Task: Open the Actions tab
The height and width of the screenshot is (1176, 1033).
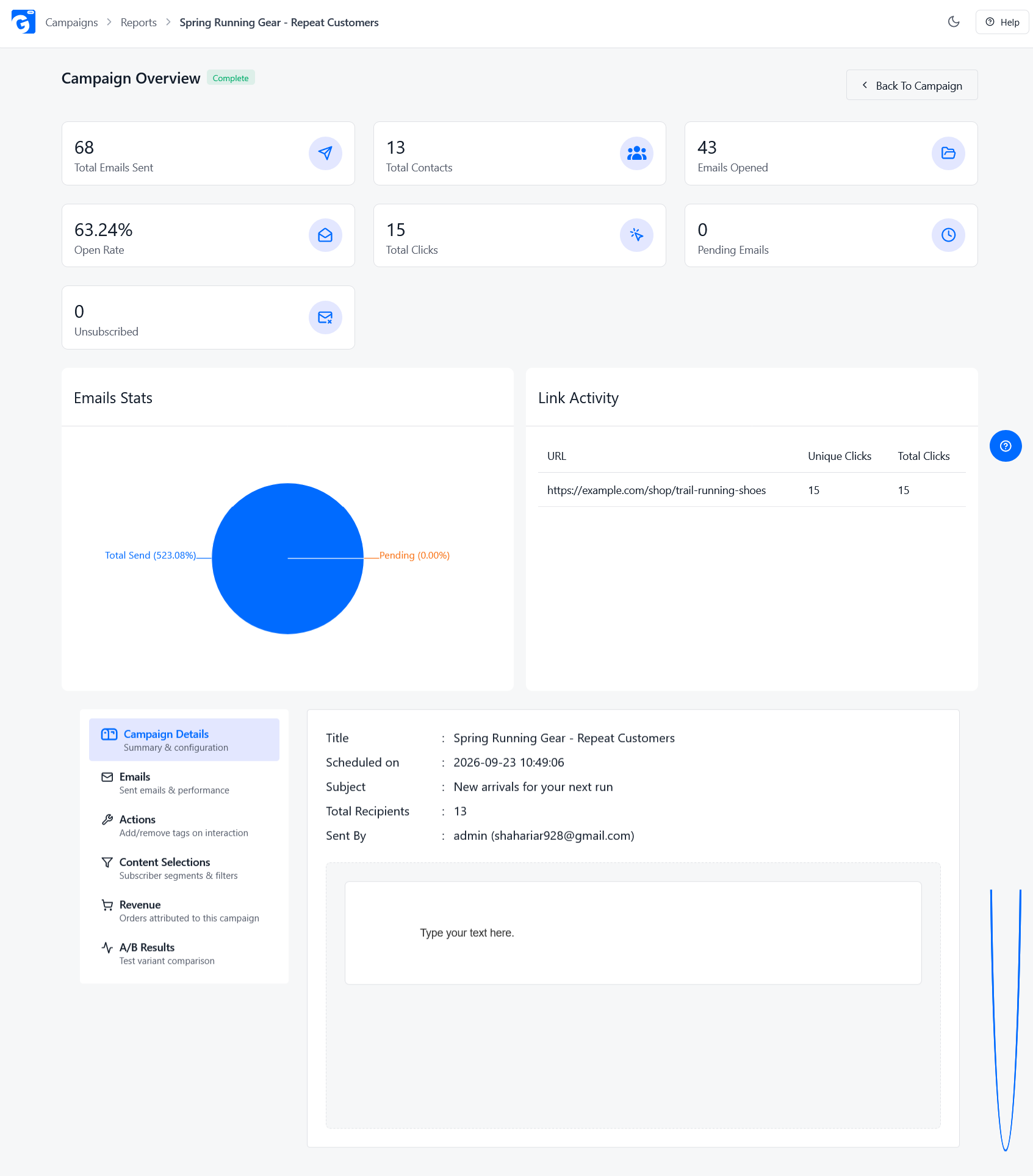Action: [x=184, y=825]
